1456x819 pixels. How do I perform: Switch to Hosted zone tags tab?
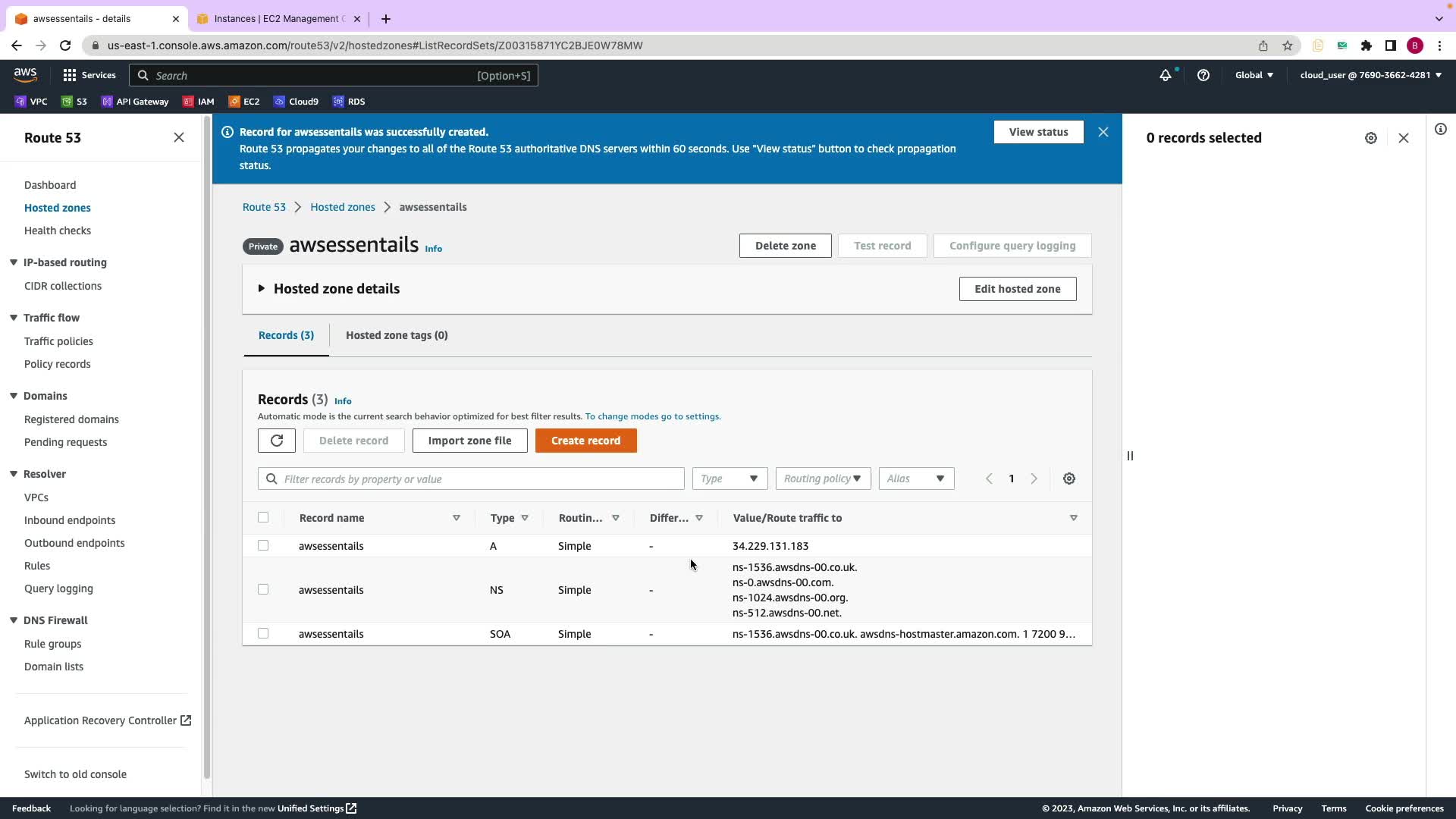coord(397,335)
